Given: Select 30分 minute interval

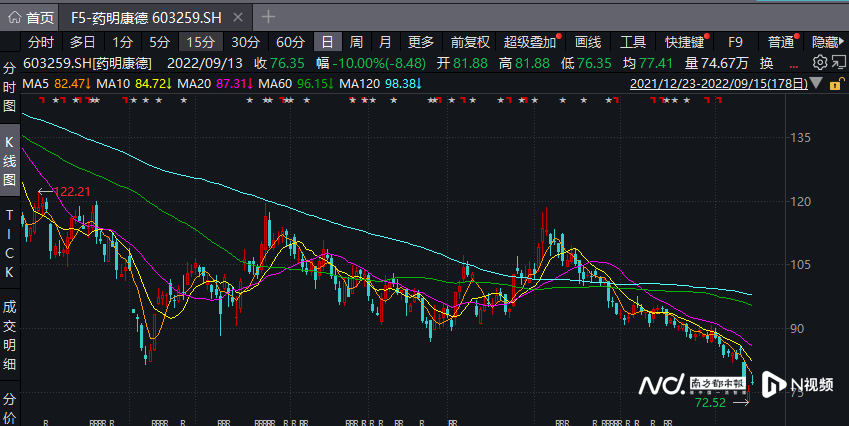Looking at the screenshot, I should coord(245,42).
